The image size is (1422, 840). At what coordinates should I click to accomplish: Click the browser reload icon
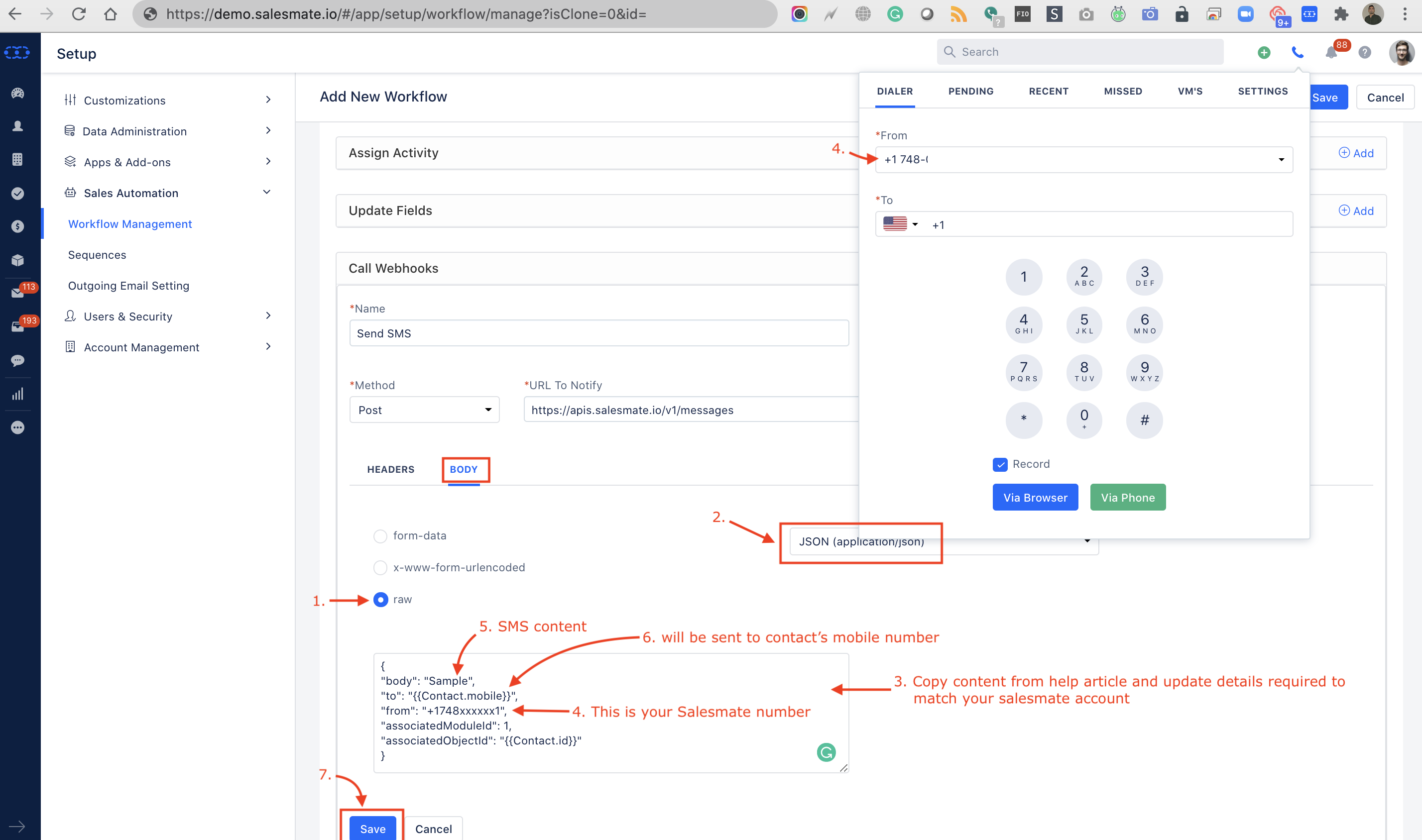click(x=79, y=13)
